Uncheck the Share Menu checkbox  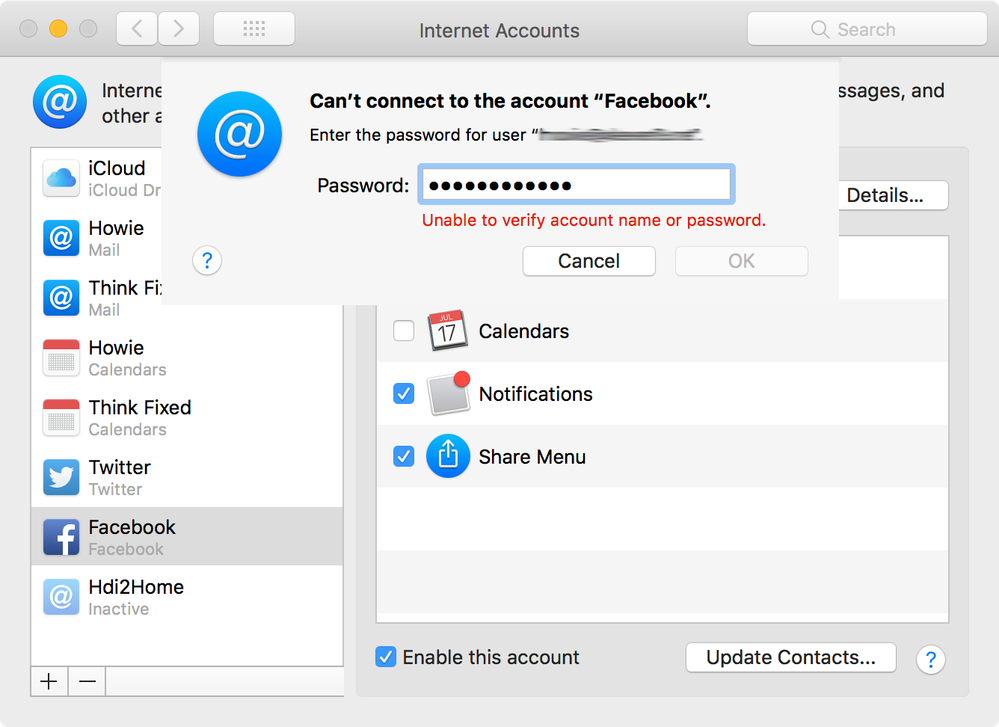click(404, 456)
